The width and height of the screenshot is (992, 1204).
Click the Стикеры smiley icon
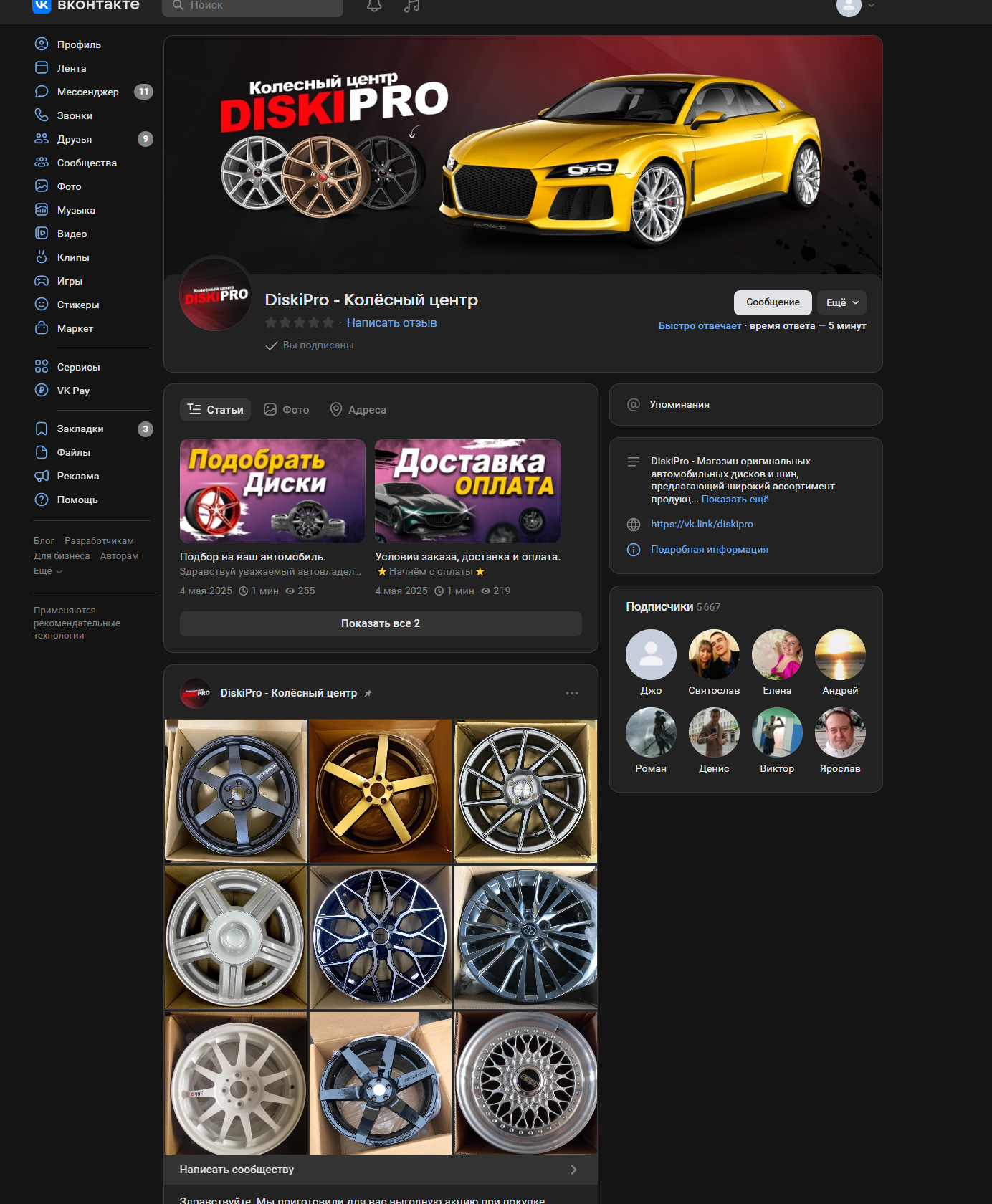[x=42, y=305]
